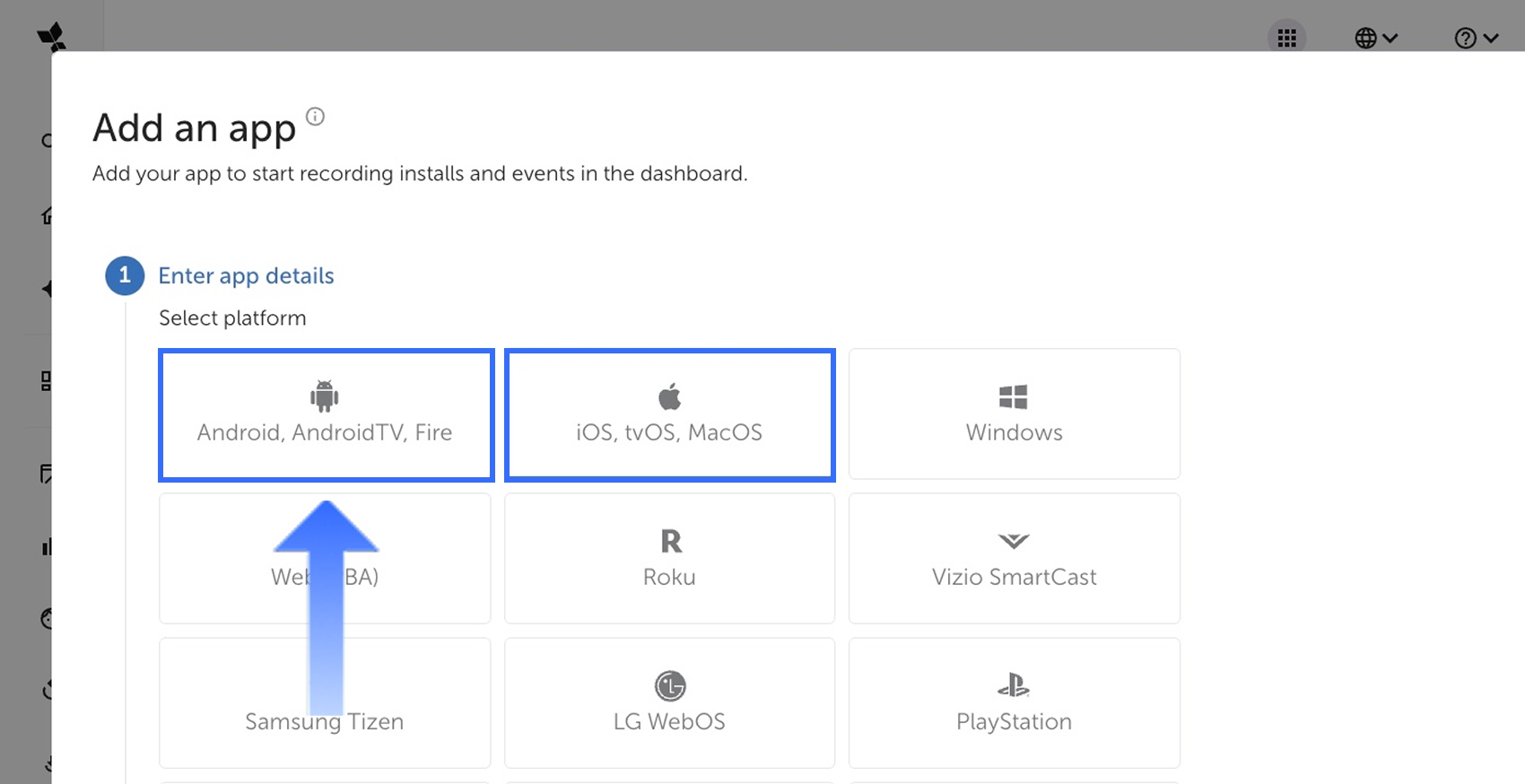Expand the globe language dropdown

coord(1375,38)
